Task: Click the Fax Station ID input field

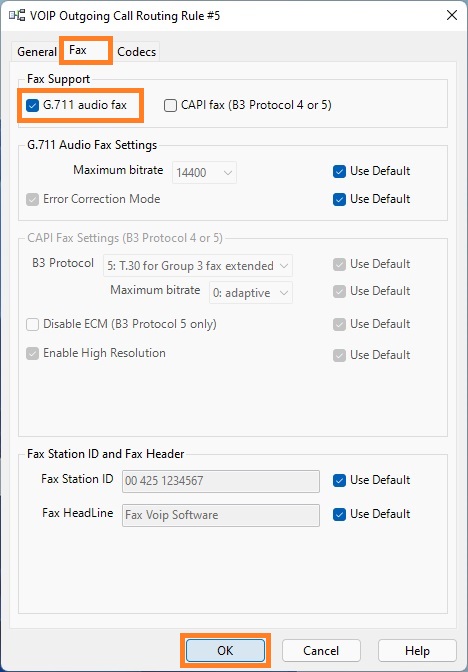Action: 221,481
